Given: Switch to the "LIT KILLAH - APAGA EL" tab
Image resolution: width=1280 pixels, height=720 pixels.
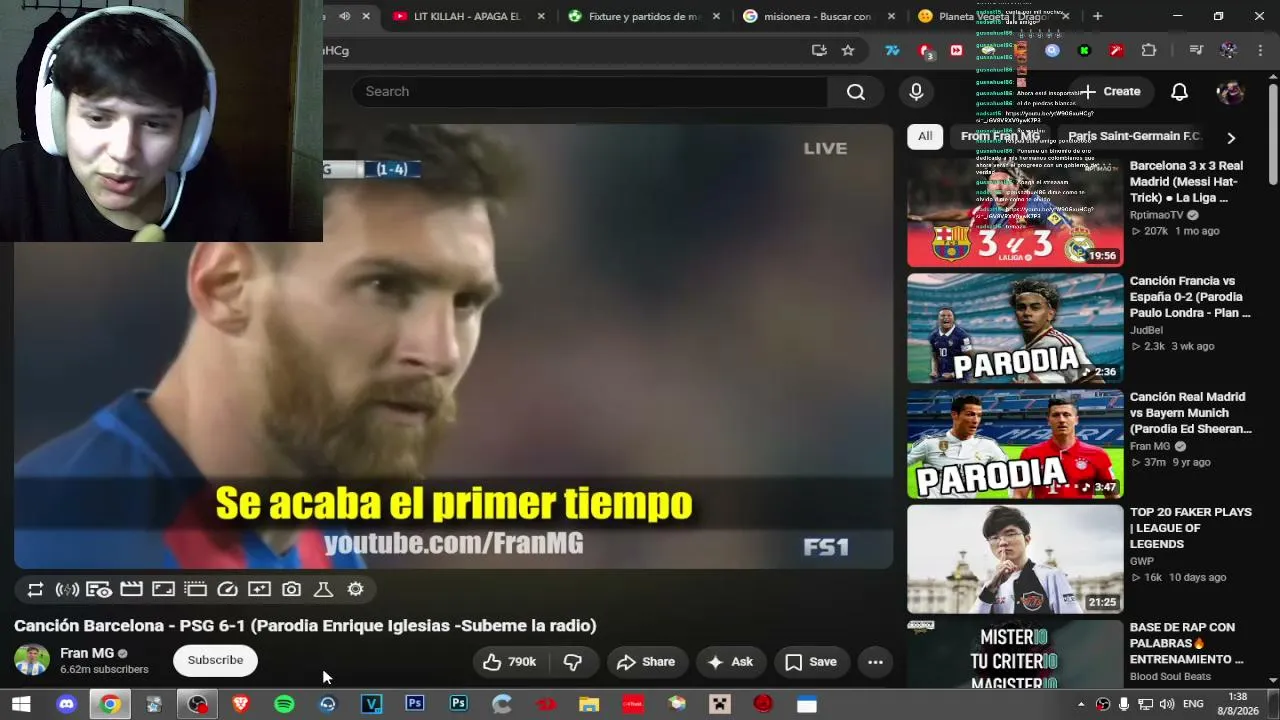Looking at the screenshot, I should point(467,16).
